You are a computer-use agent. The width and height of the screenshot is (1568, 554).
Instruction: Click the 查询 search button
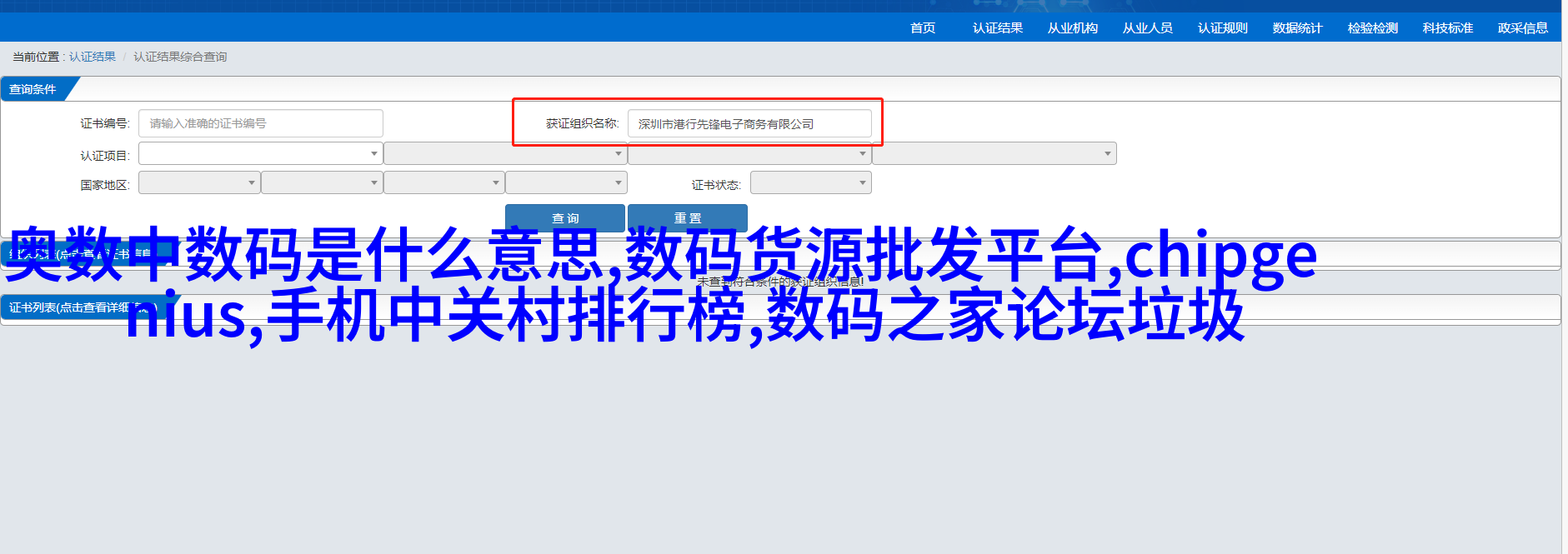coord(565,217)
